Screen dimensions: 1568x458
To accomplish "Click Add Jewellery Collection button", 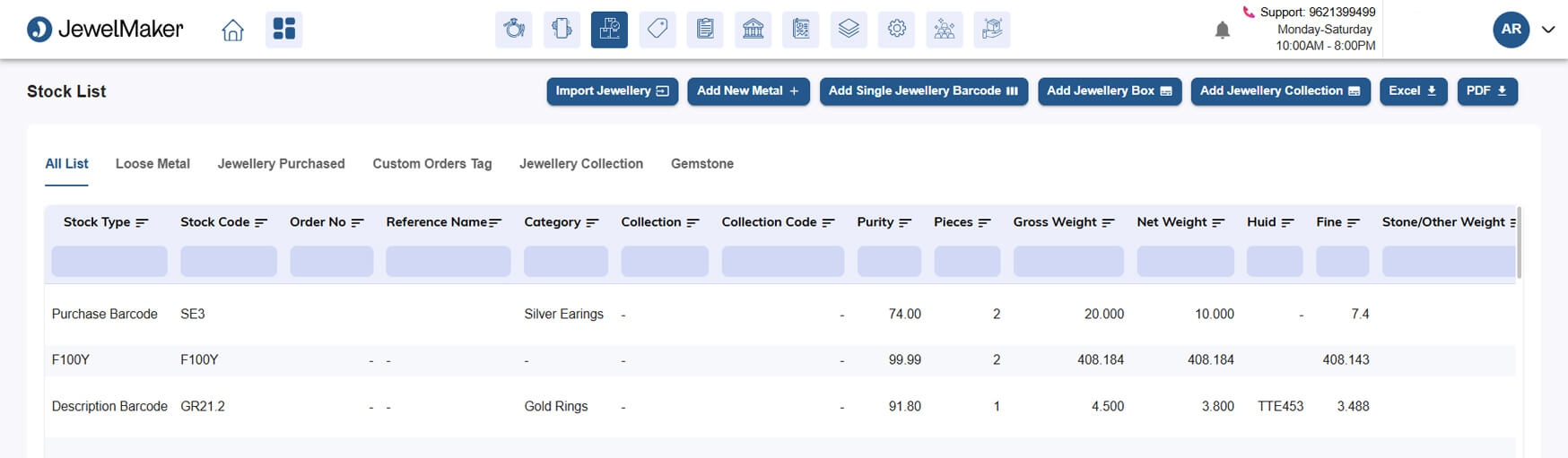I will coord(1280,91).
